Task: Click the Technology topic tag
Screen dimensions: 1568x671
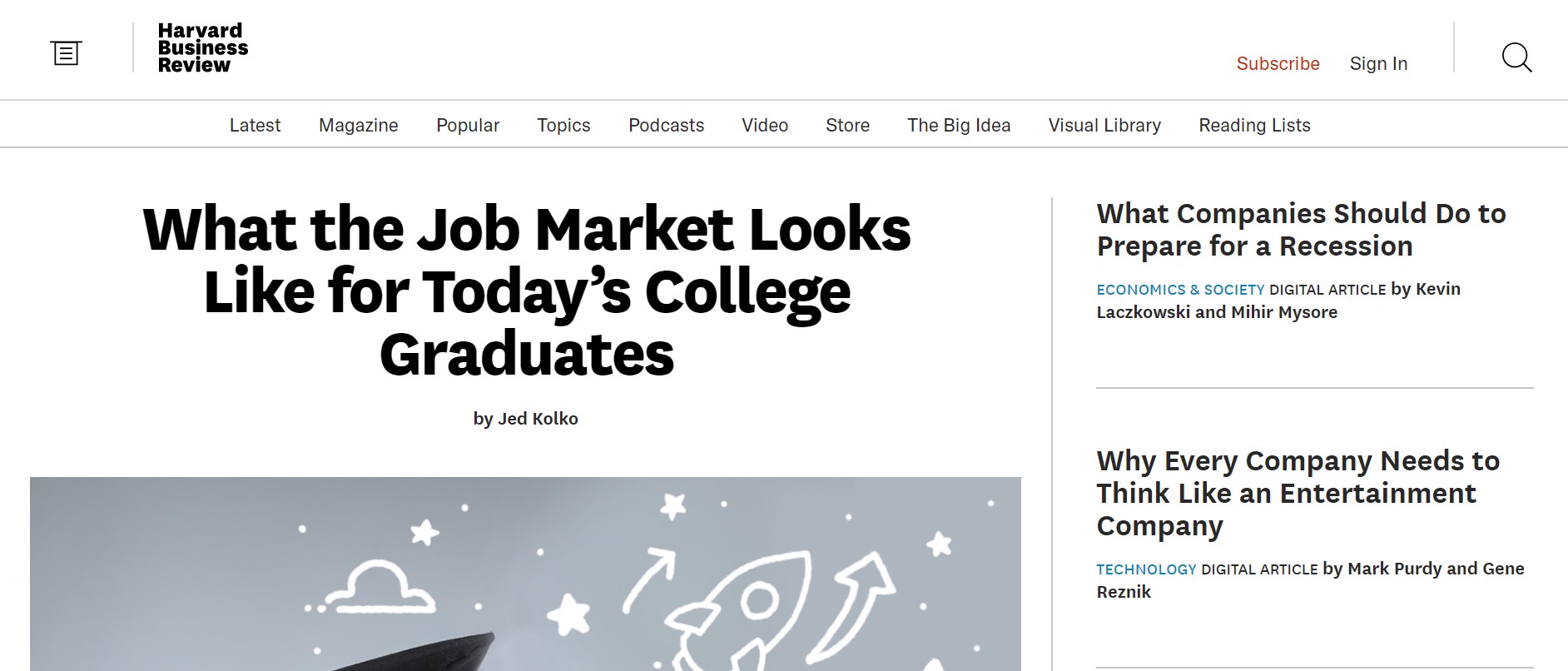Action: coord(1146,569)
